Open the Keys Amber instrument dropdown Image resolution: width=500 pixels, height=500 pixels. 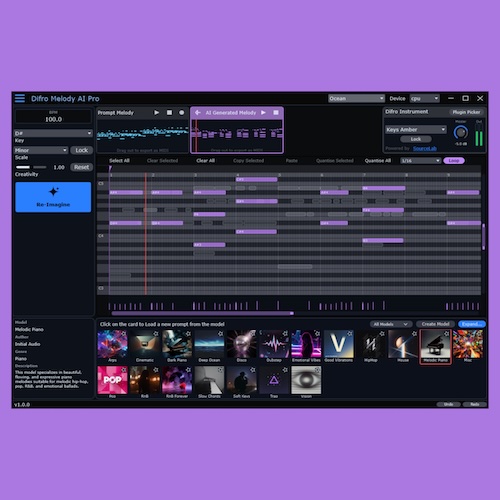[416, 129]
